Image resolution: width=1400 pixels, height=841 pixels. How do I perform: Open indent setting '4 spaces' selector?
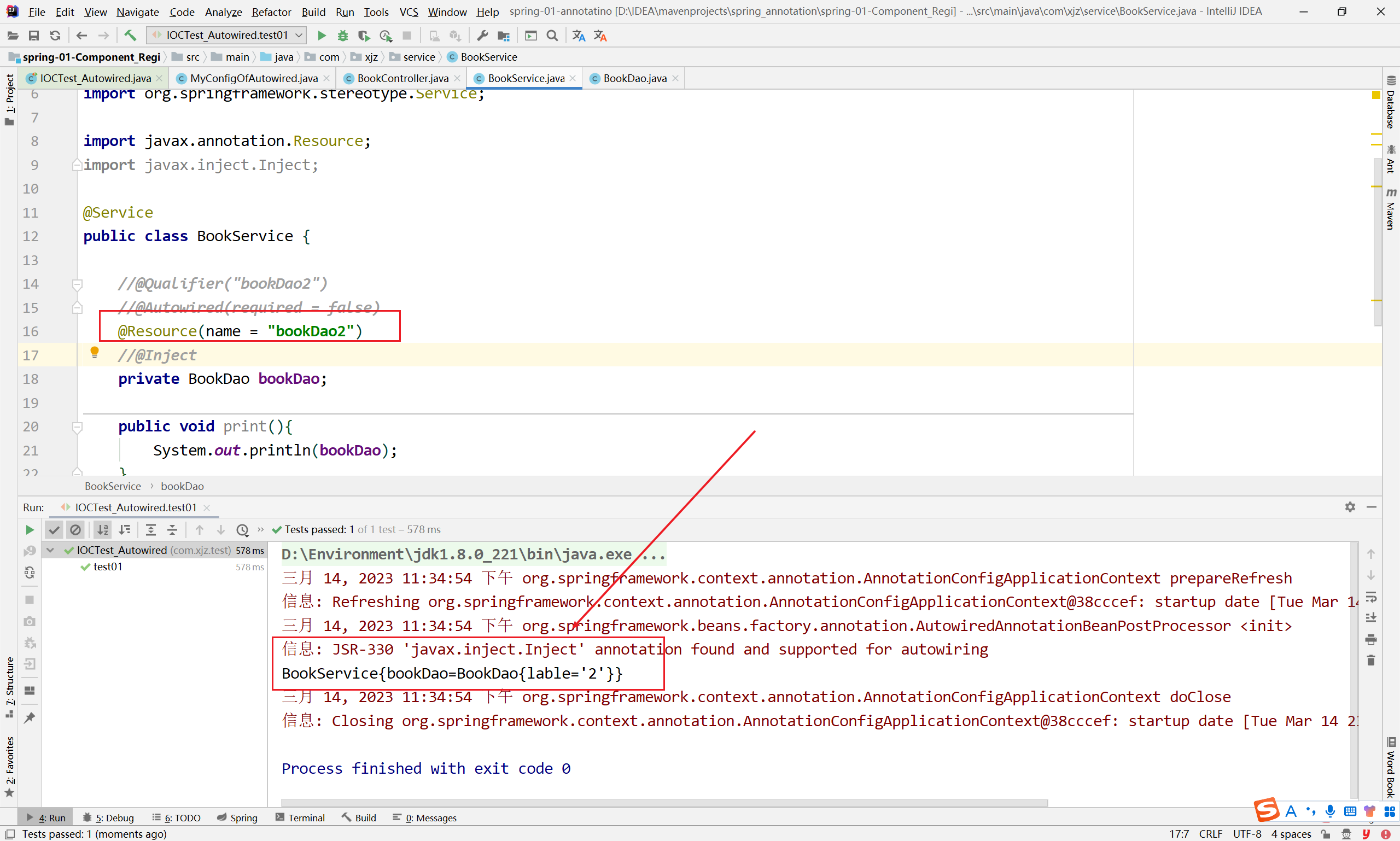point(1291,834)
